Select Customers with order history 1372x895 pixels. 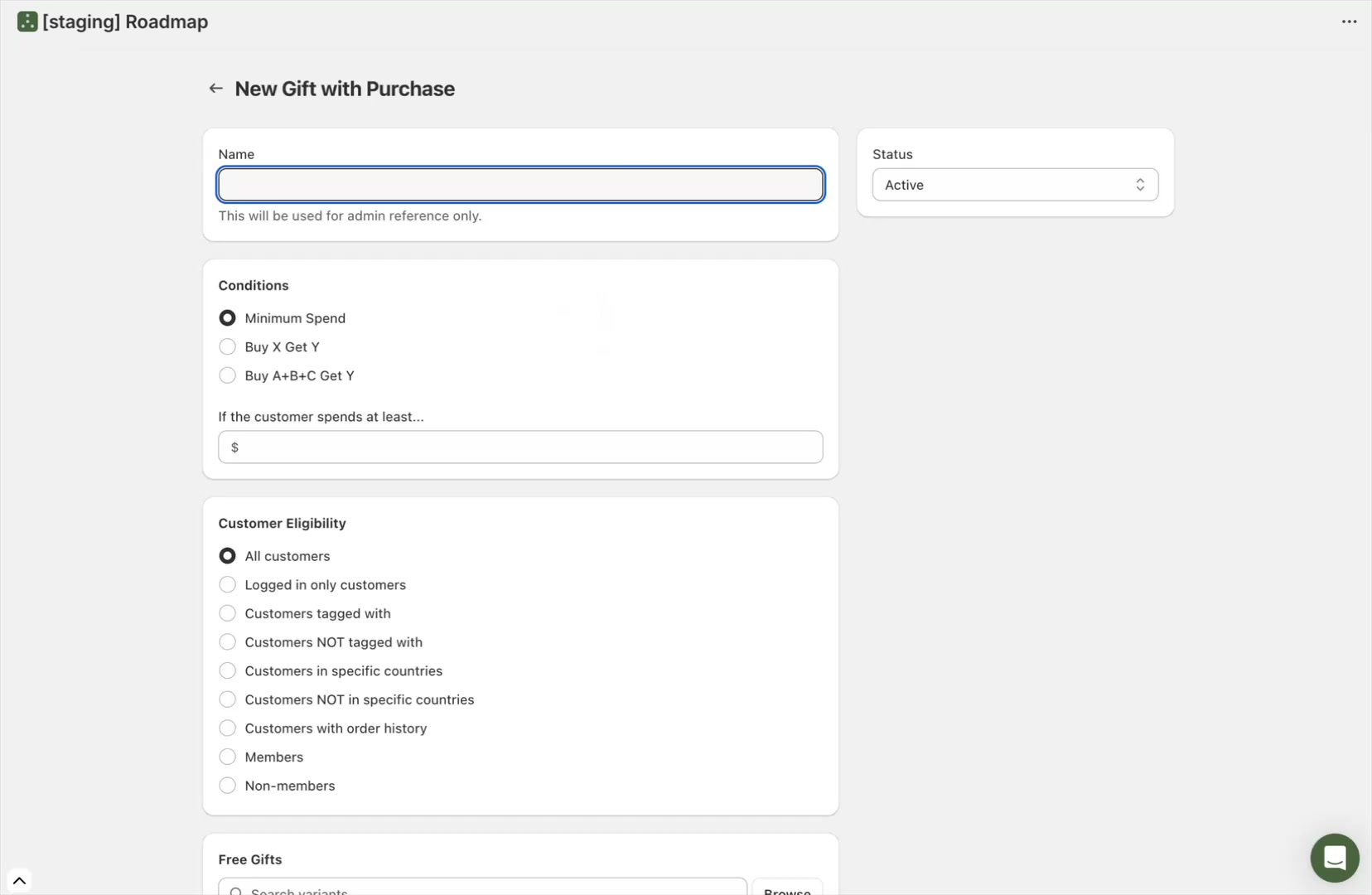(x=227, y=728)
